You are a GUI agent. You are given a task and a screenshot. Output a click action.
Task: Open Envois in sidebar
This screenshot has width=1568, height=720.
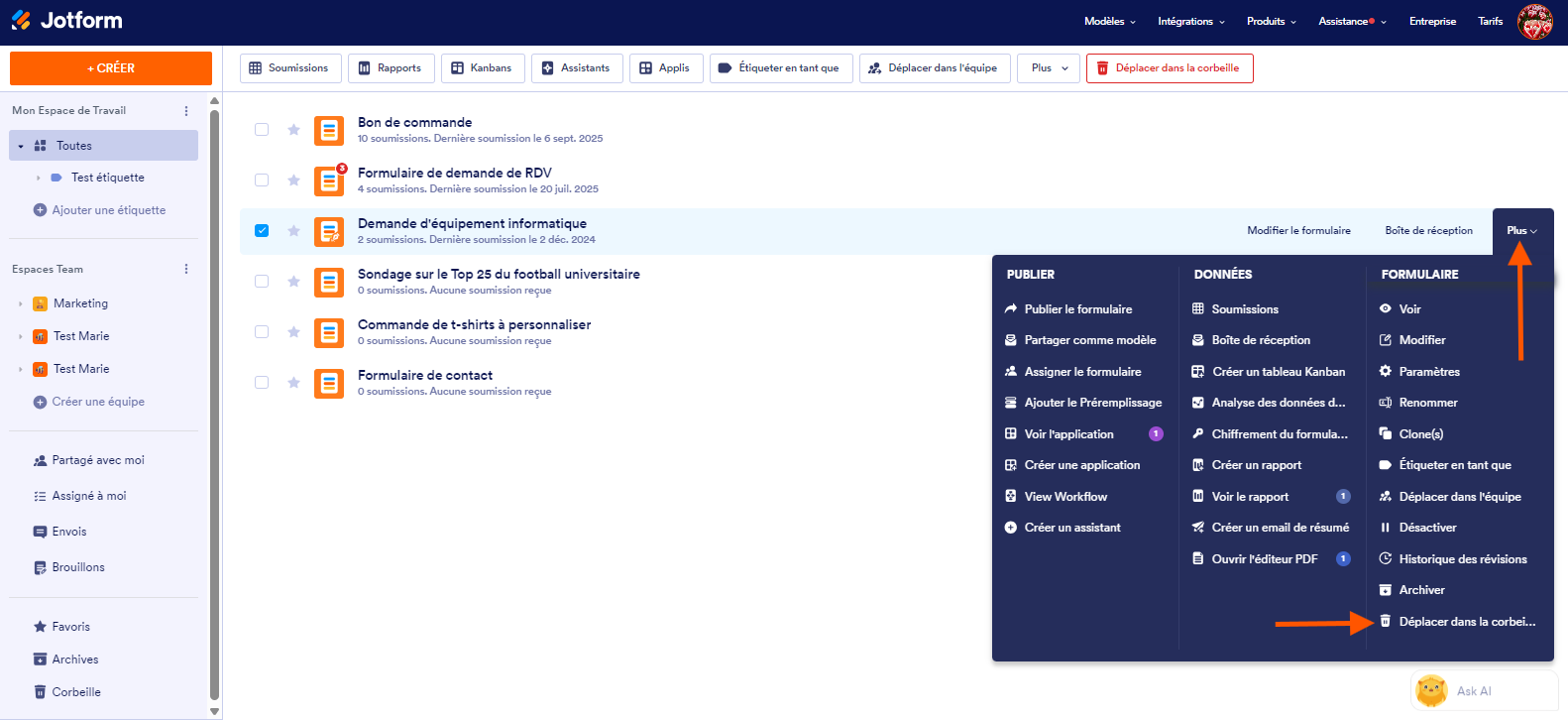(x=60, y=532)
